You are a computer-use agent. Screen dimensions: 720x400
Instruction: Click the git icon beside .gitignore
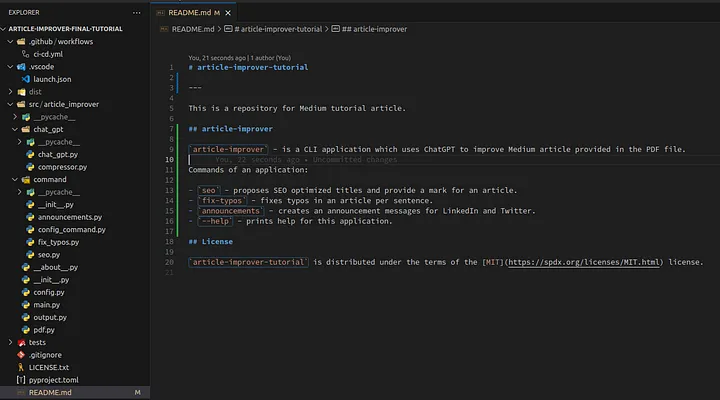pos(20,355)
